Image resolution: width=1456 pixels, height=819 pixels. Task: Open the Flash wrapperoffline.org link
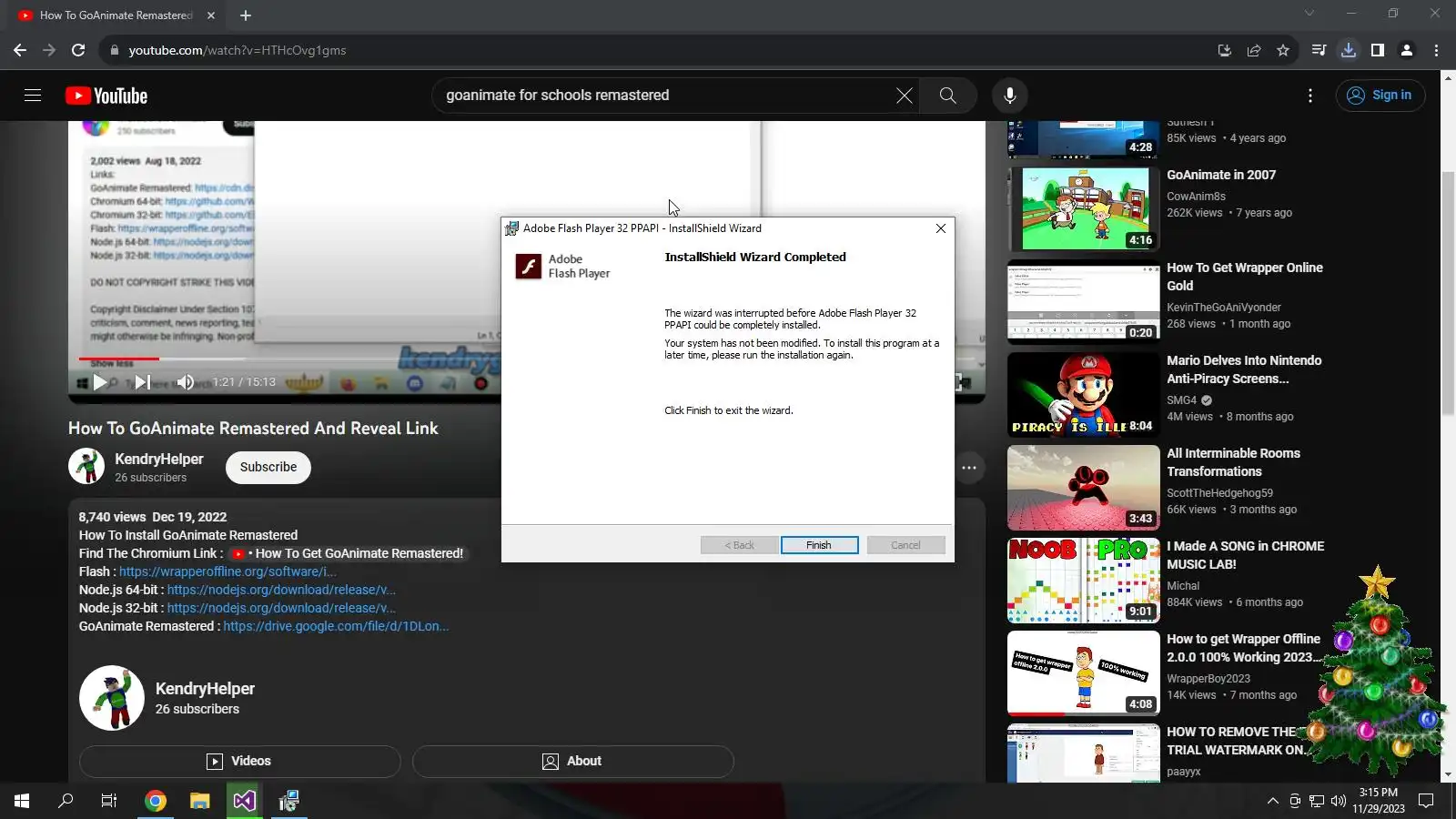tap(227, 571)
